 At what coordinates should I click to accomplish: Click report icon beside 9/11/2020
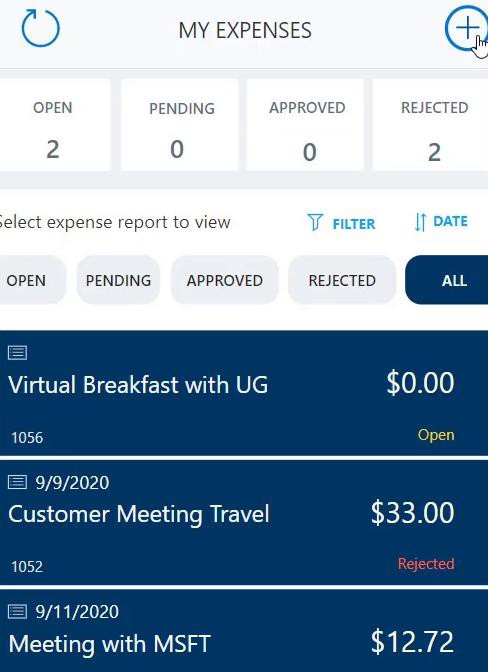[18, 611]
